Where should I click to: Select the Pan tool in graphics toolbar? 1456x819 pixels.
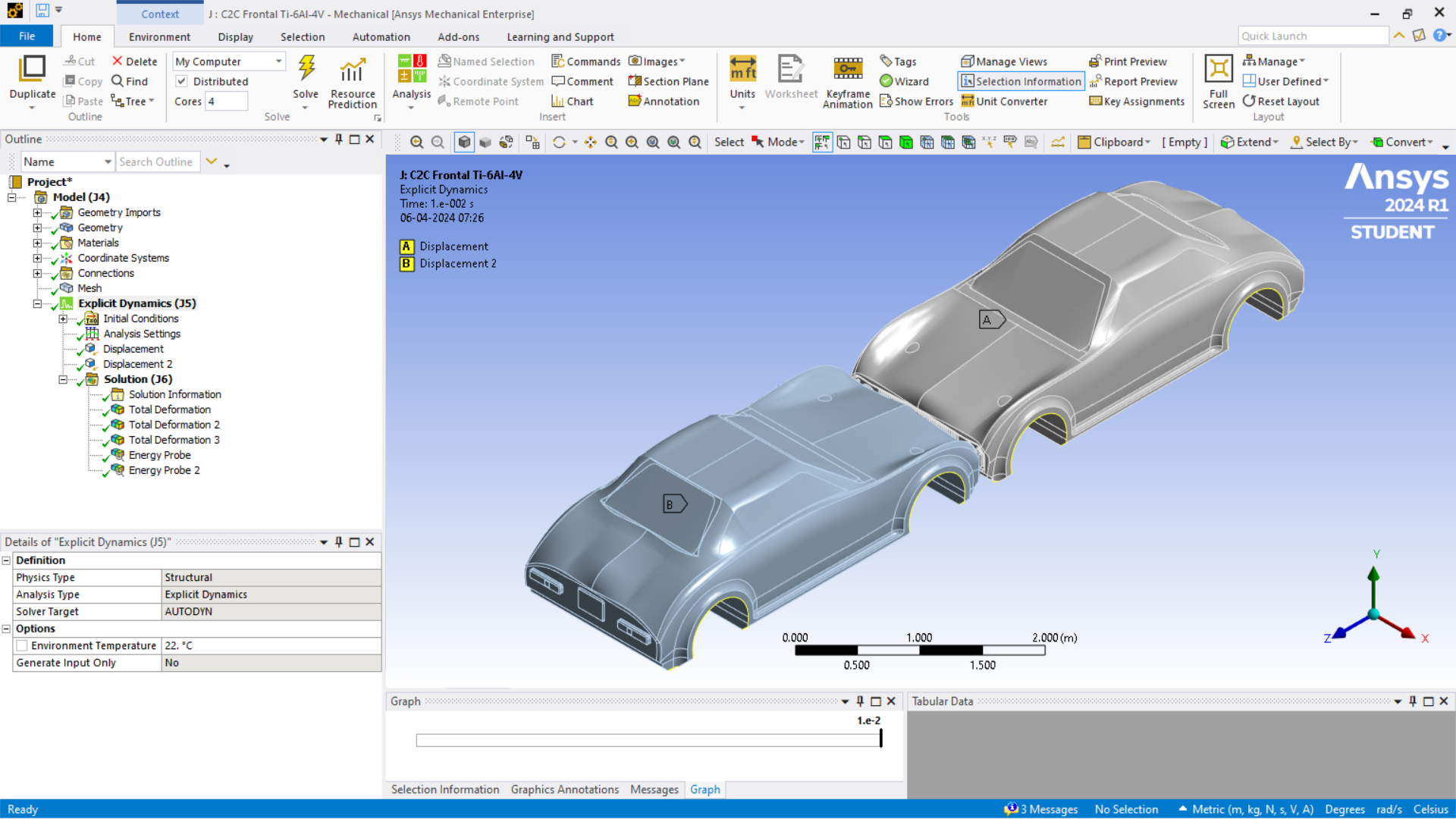[591, 142]
